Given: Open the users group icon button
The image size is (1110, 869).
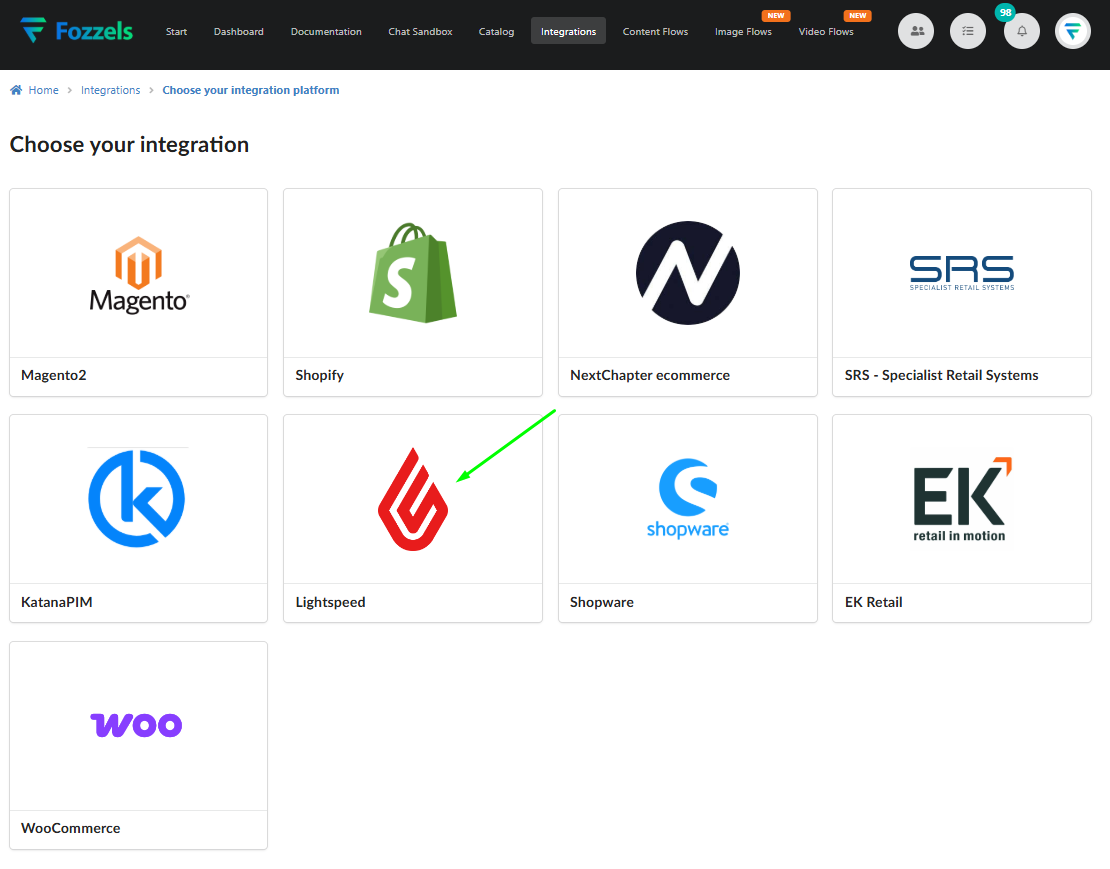Looking at the screenshot, I should coord(916,31).
